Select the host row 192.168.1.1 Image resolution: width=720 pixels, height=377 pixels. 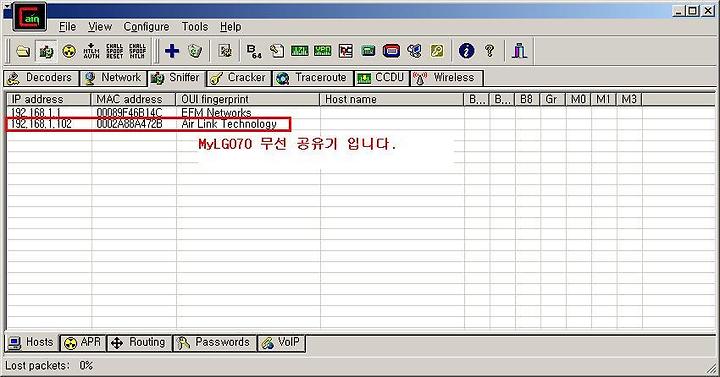[x=360, y=113]
